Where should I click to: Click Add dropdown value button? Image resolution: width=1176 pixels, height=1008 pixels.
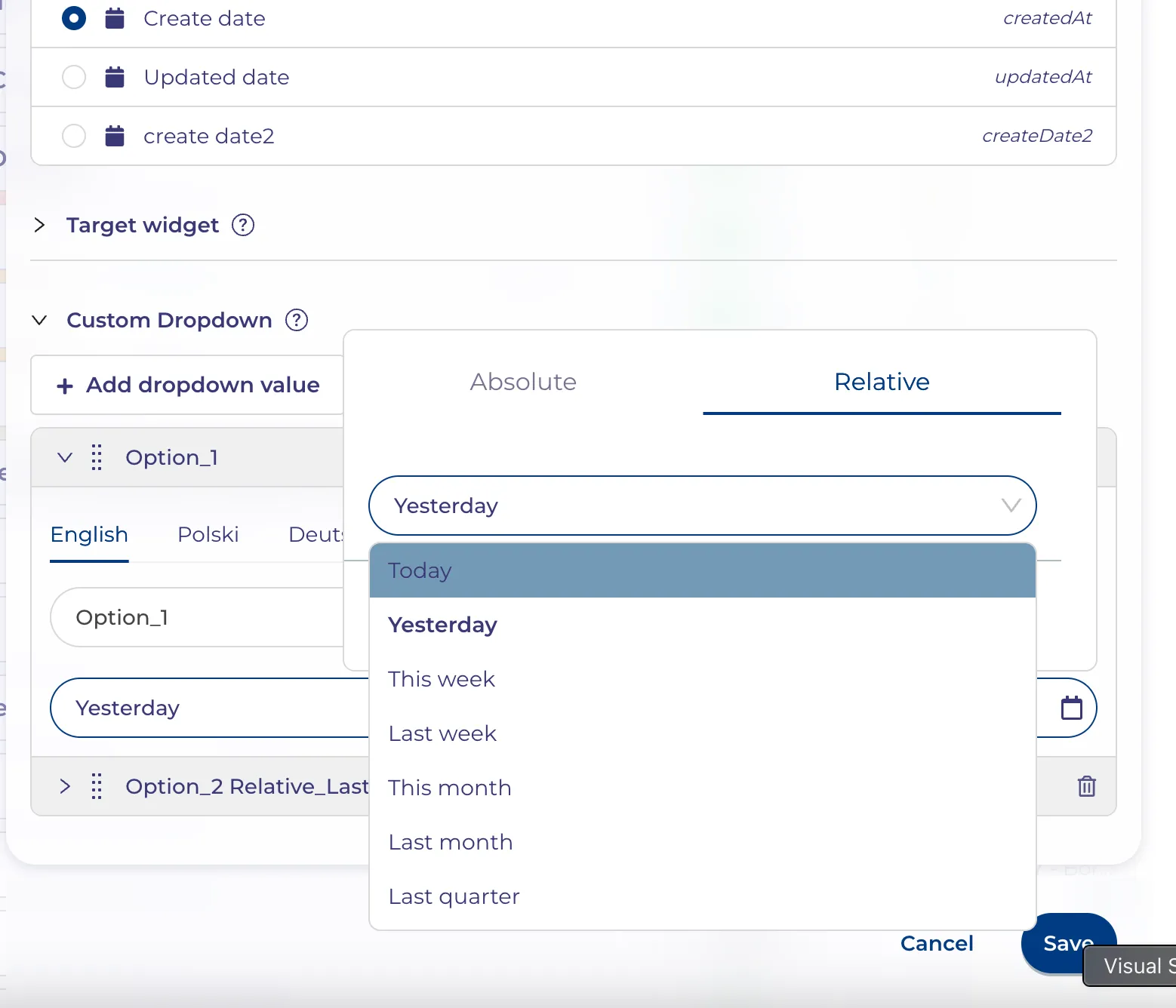[188, 385]
